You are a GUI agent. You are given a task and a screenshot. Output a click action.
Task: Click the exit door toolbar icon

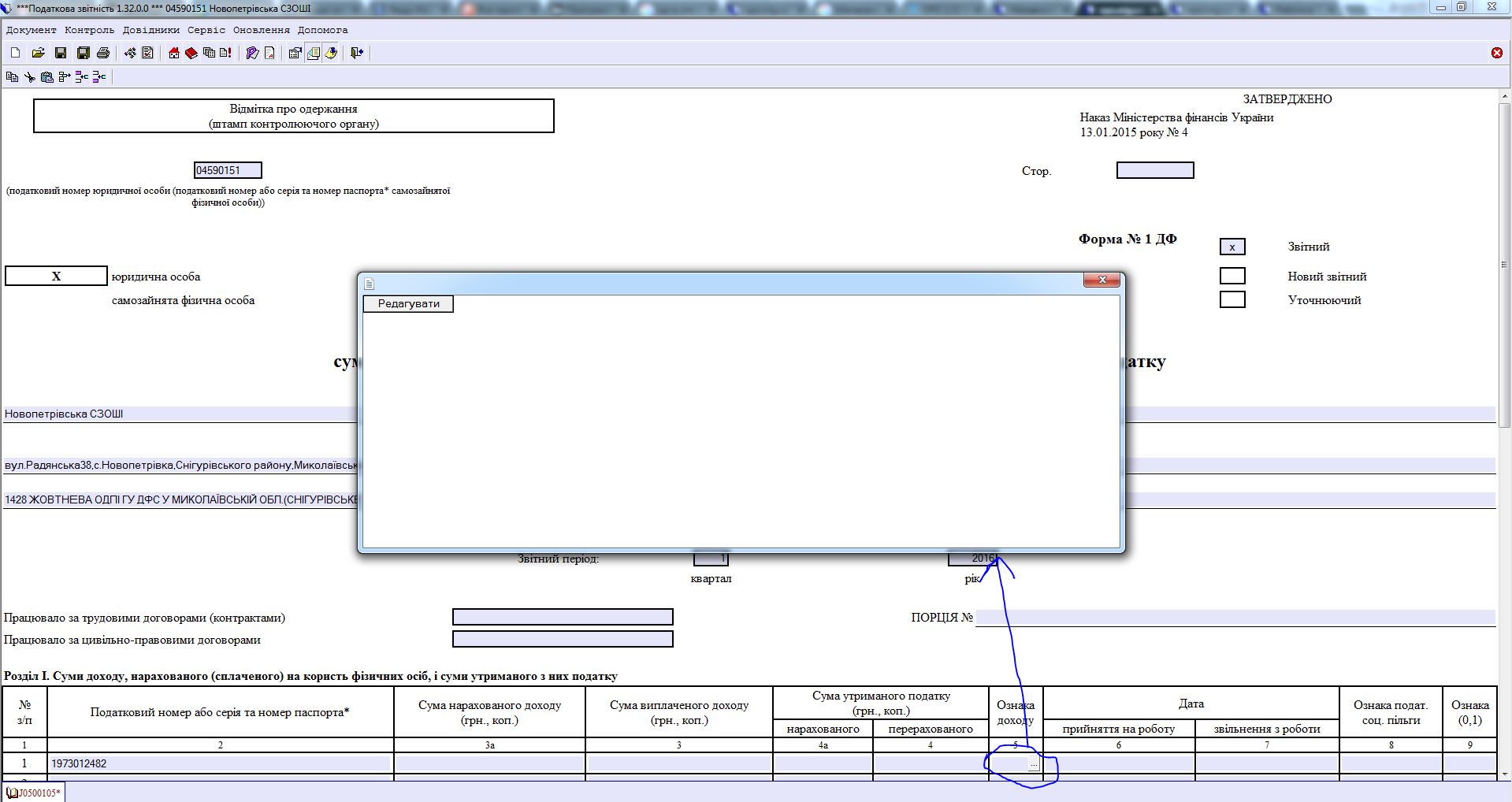pos(357,53)
